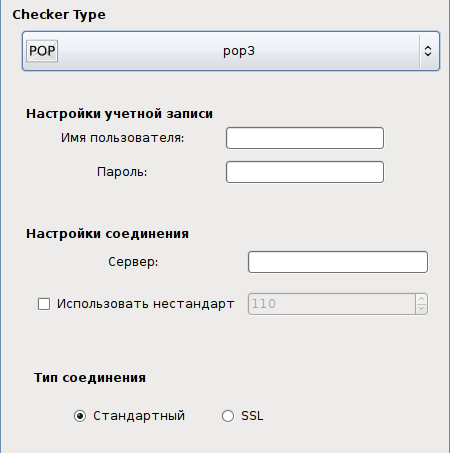The image size is (450, 453).
Task: Select the SSL radio button
Action: (228, 416)
